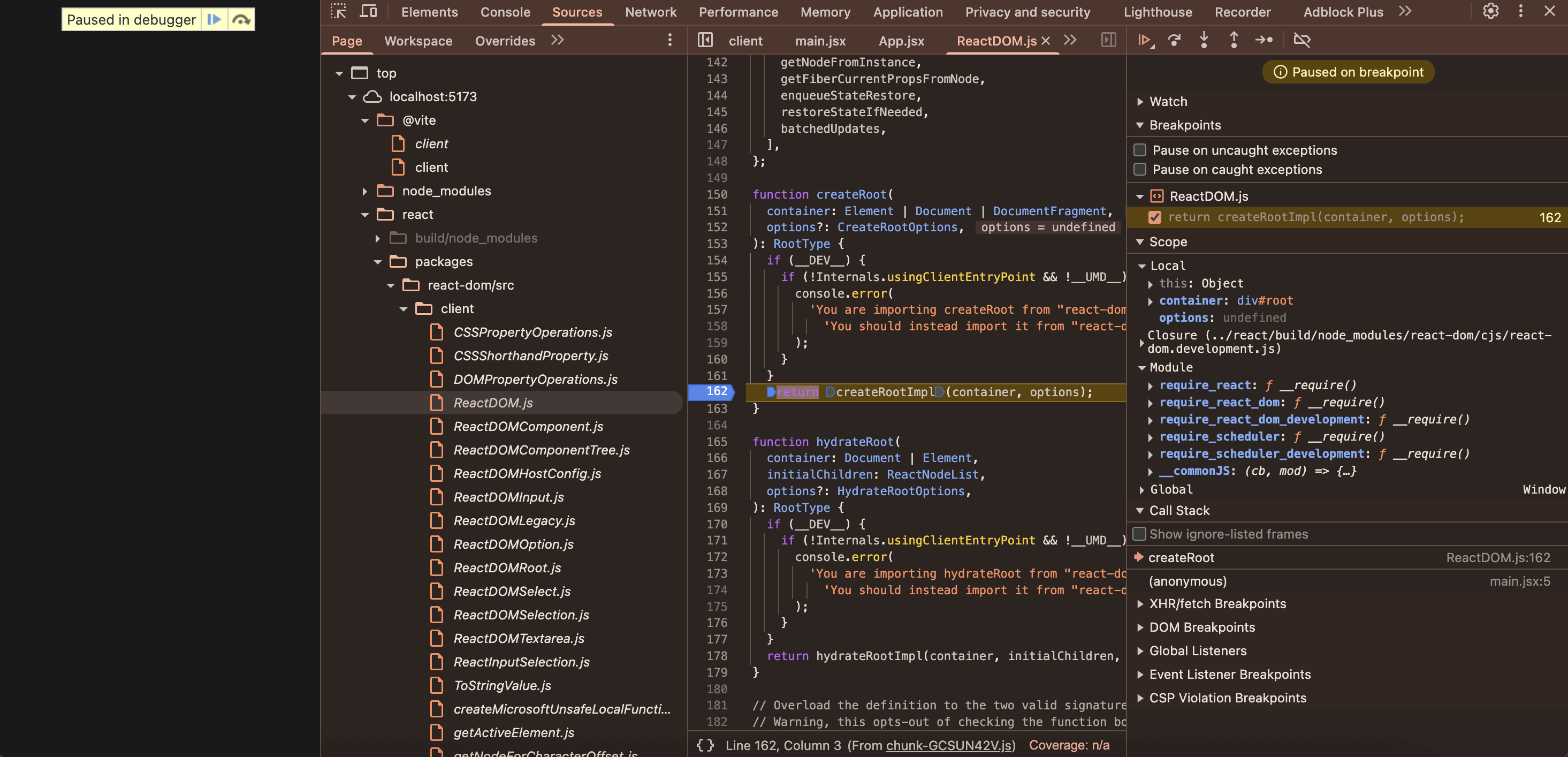This screenshot has width=1568, height=757.
Task: Select the inspect element tool
Action: [x=338, y=11]
